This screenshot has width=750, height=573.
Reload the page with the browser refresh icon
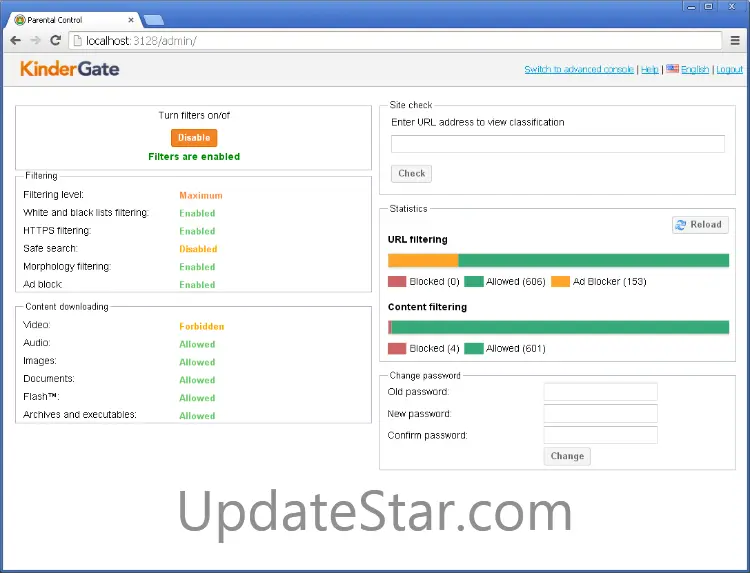pyautogui.click(x=55, y=41)
